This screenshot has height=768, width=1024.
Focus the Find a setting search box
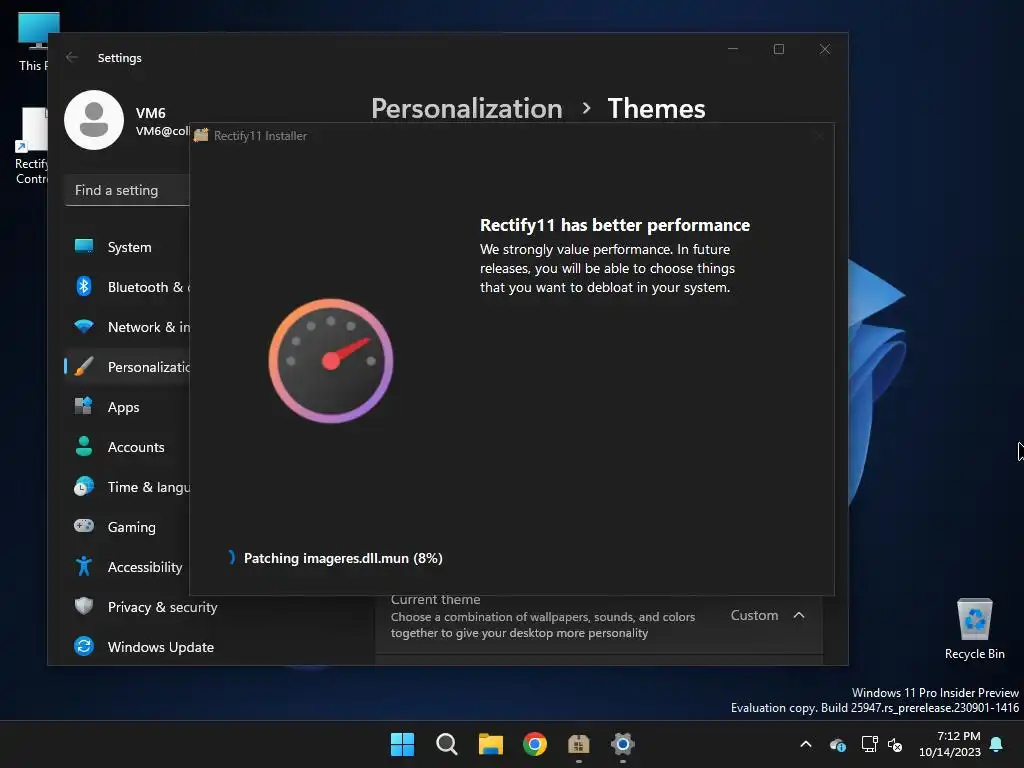tap(128, 190)
